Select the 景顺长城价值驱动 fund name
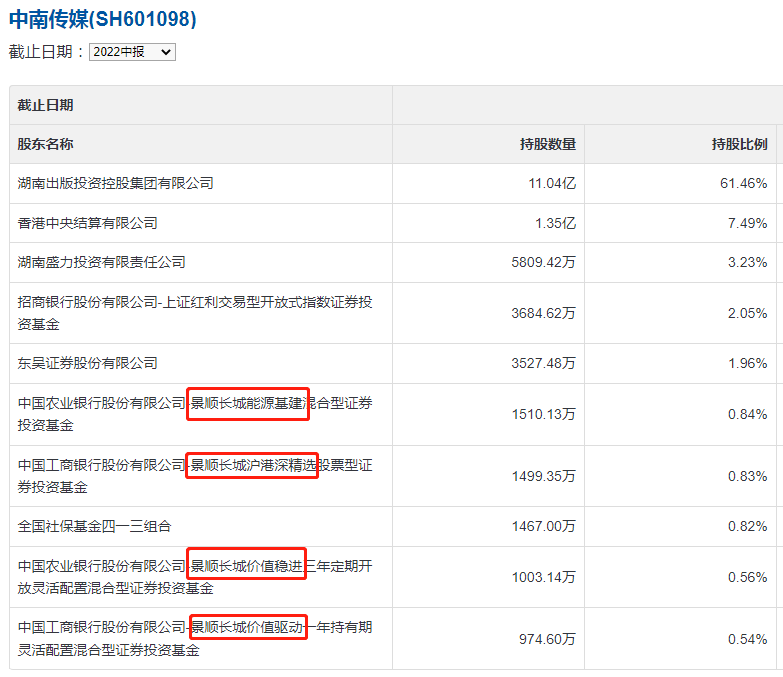 tap(248, 627)
